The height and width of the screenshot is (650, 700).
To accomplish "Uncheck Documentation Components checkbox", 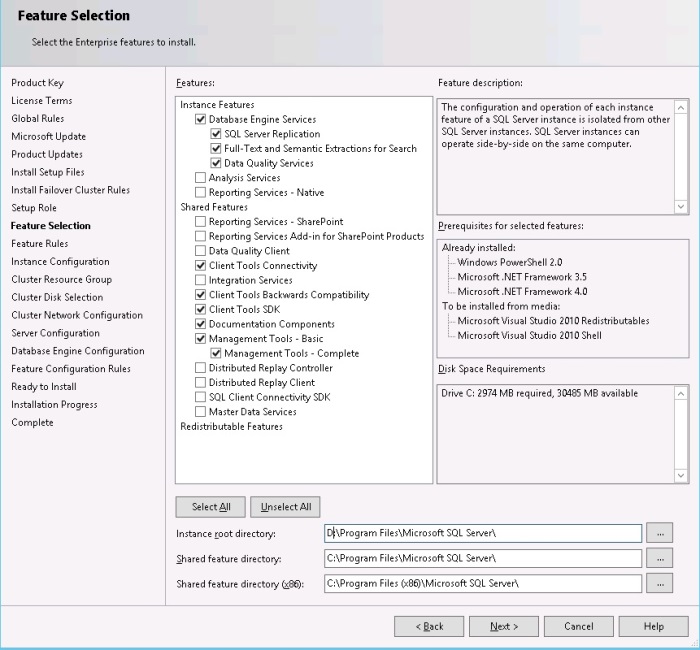I will (200, 324).
